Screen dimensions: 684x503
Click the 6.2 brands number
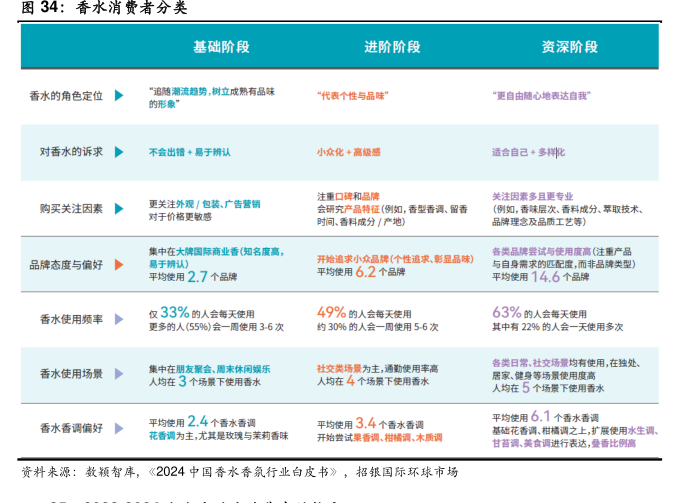(x=364, y=271)
